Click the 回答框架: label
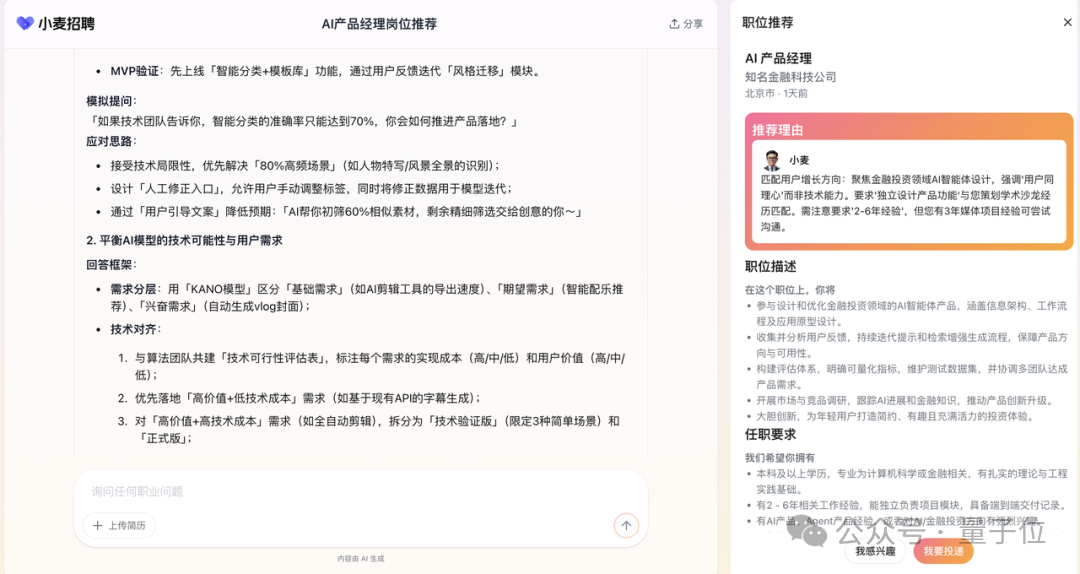 pyautogui.click(x=112, y=264)
